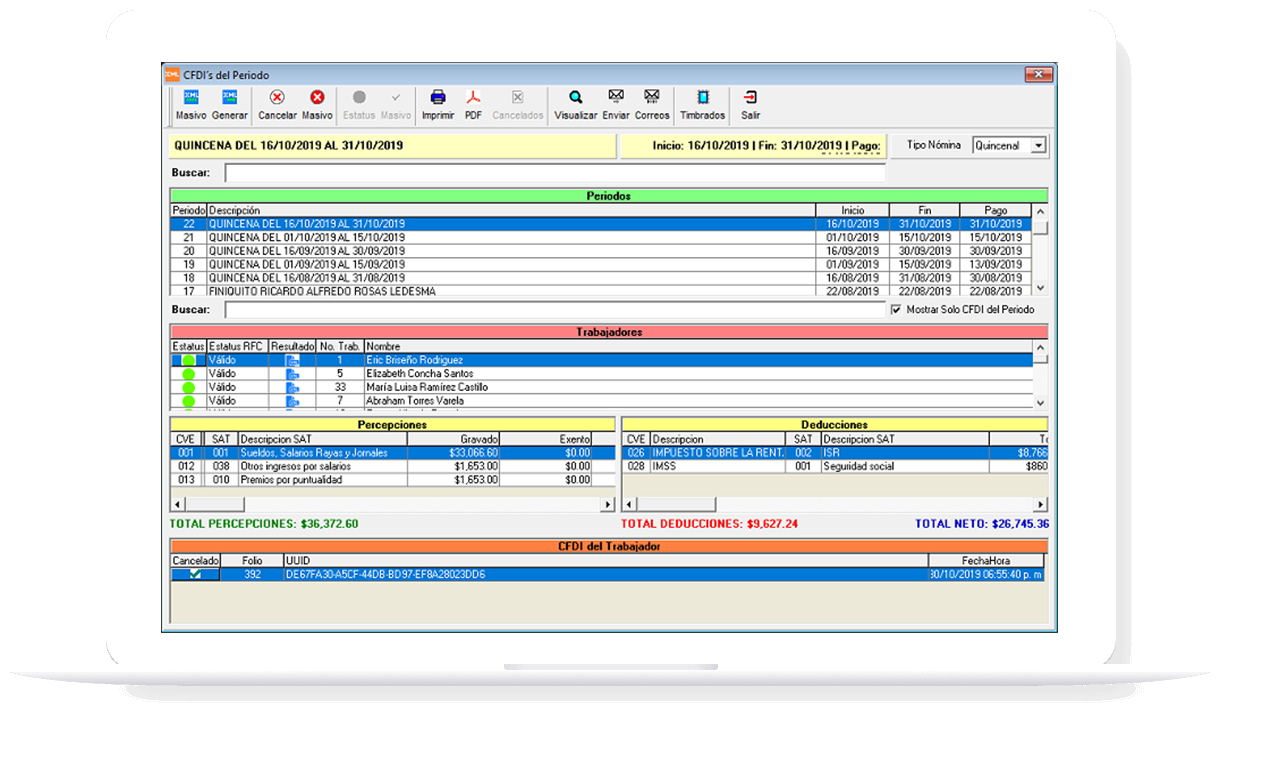The height and width of the screenshot is (767, 1275).
Task: Click the Periodos list scroll-up arrow
Action: point(1040,211)
